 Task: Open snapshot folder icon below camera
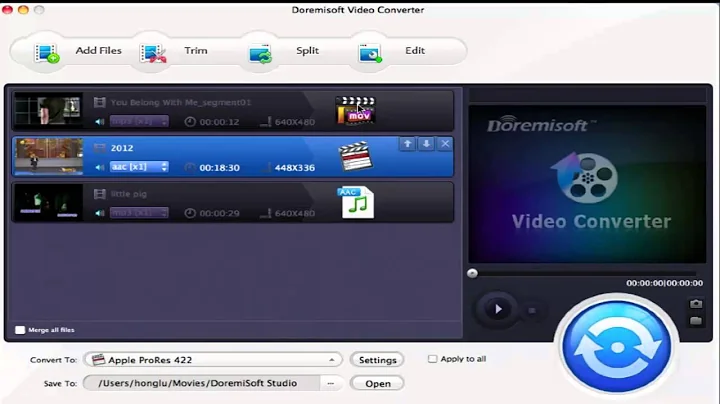(696, 320)
